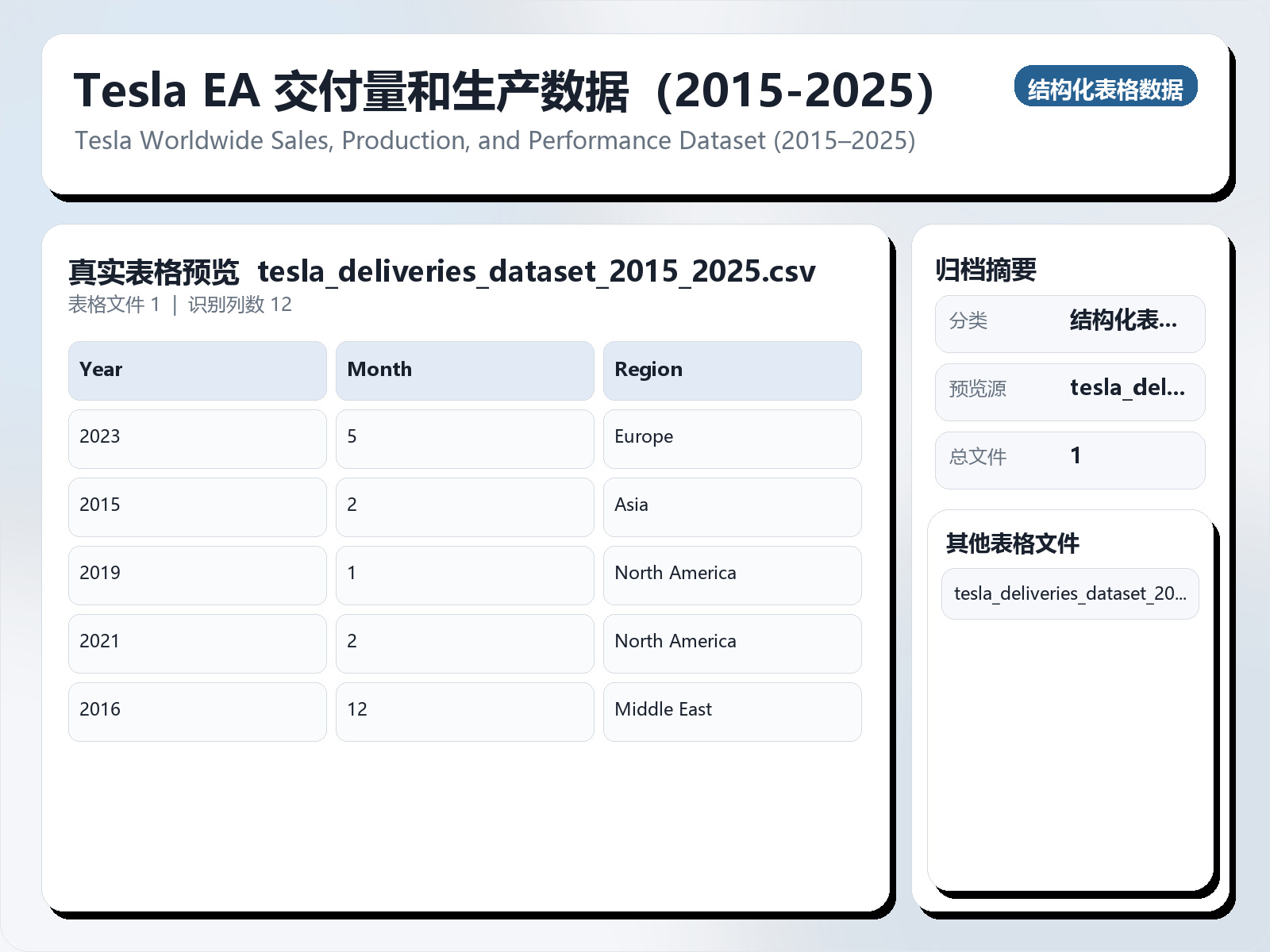Select the 2023 cell in Year column
This screenshot has width=1270, height=952.
196,438
